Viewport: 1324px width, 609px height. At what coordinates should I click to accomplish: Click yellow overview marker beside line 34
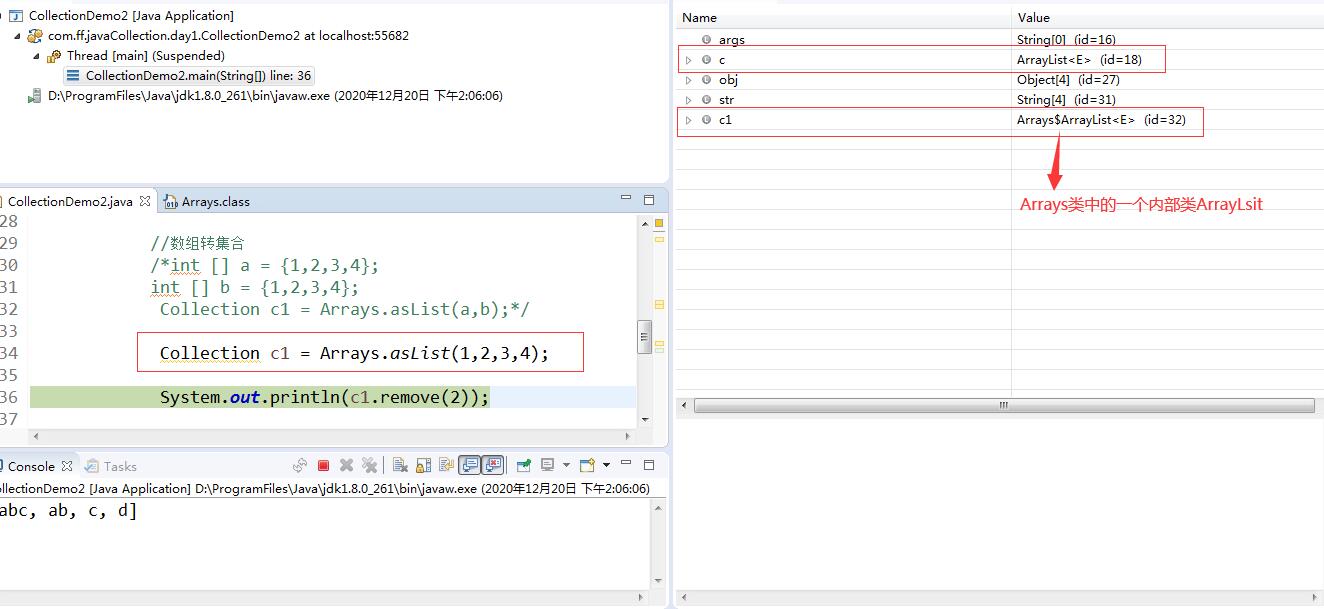[659, 345]
